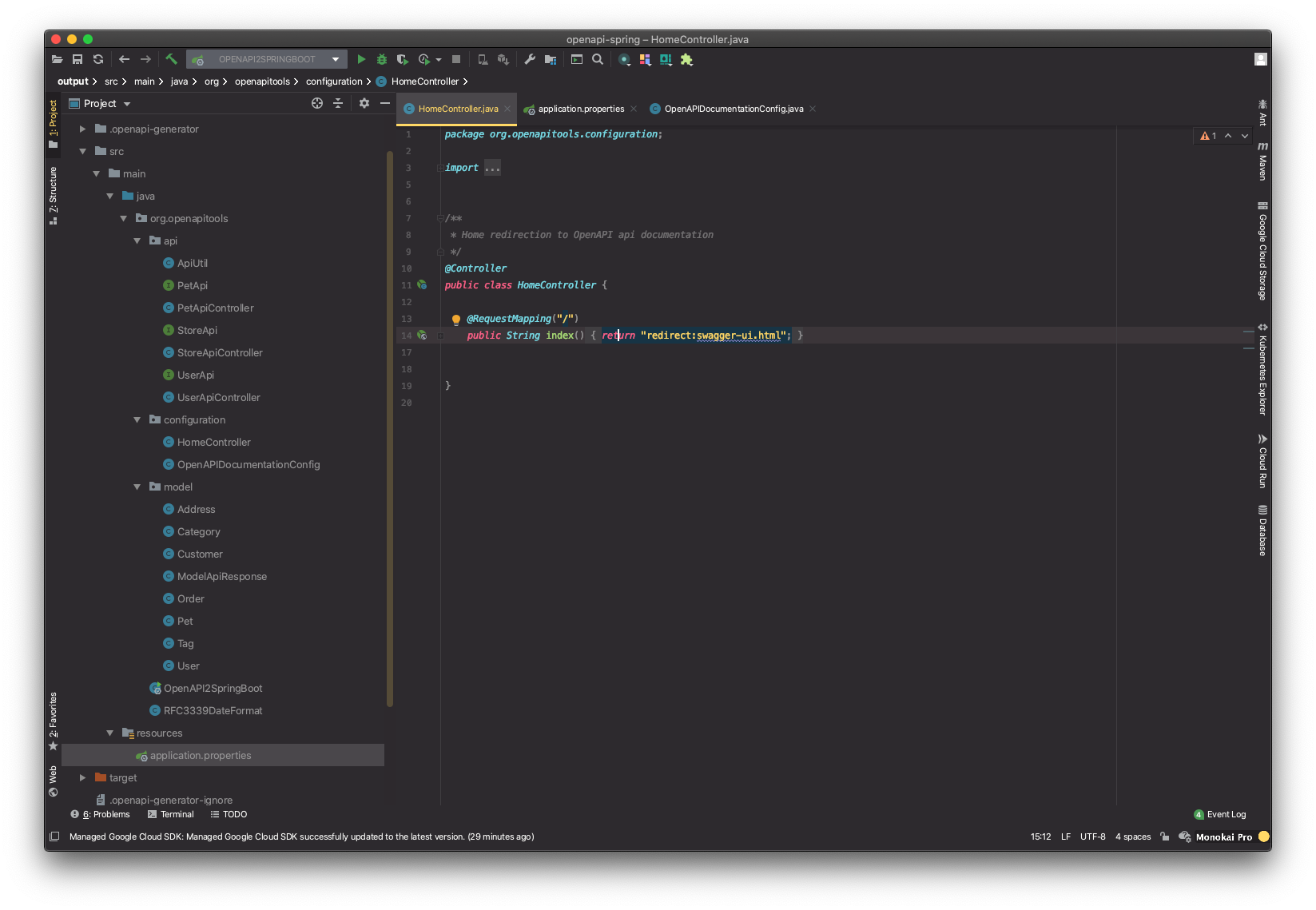Toggle the Terminal tool window
1316x910 pixels.
tap(170, 814)
